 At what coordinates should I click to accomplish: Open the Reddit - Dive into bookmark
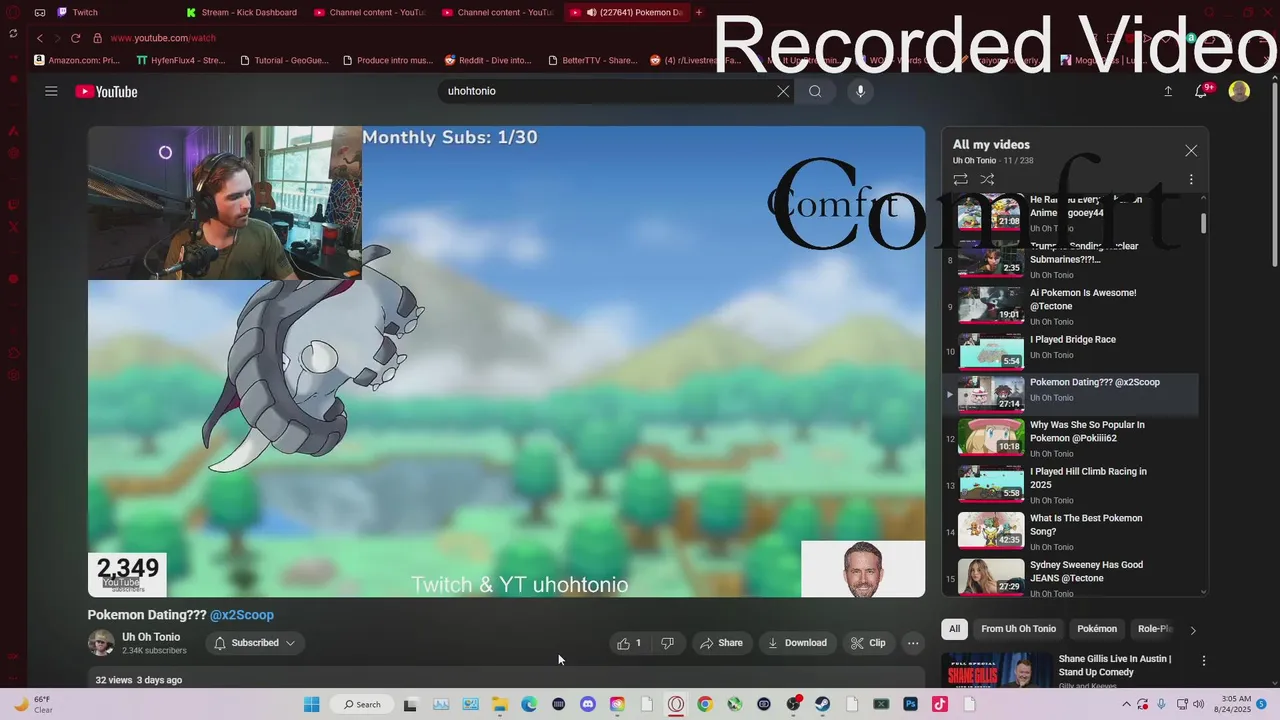tap(488, 60)
